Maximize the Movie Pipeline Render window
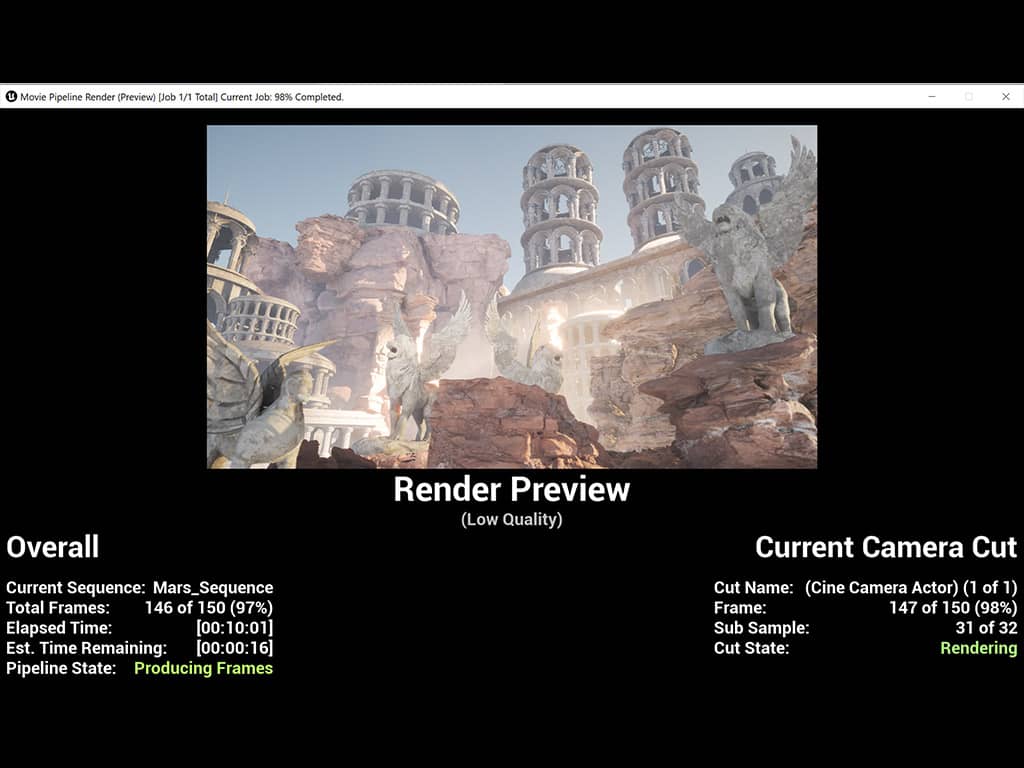Screen dimensions: 1024x768 [x=969, y=97]
